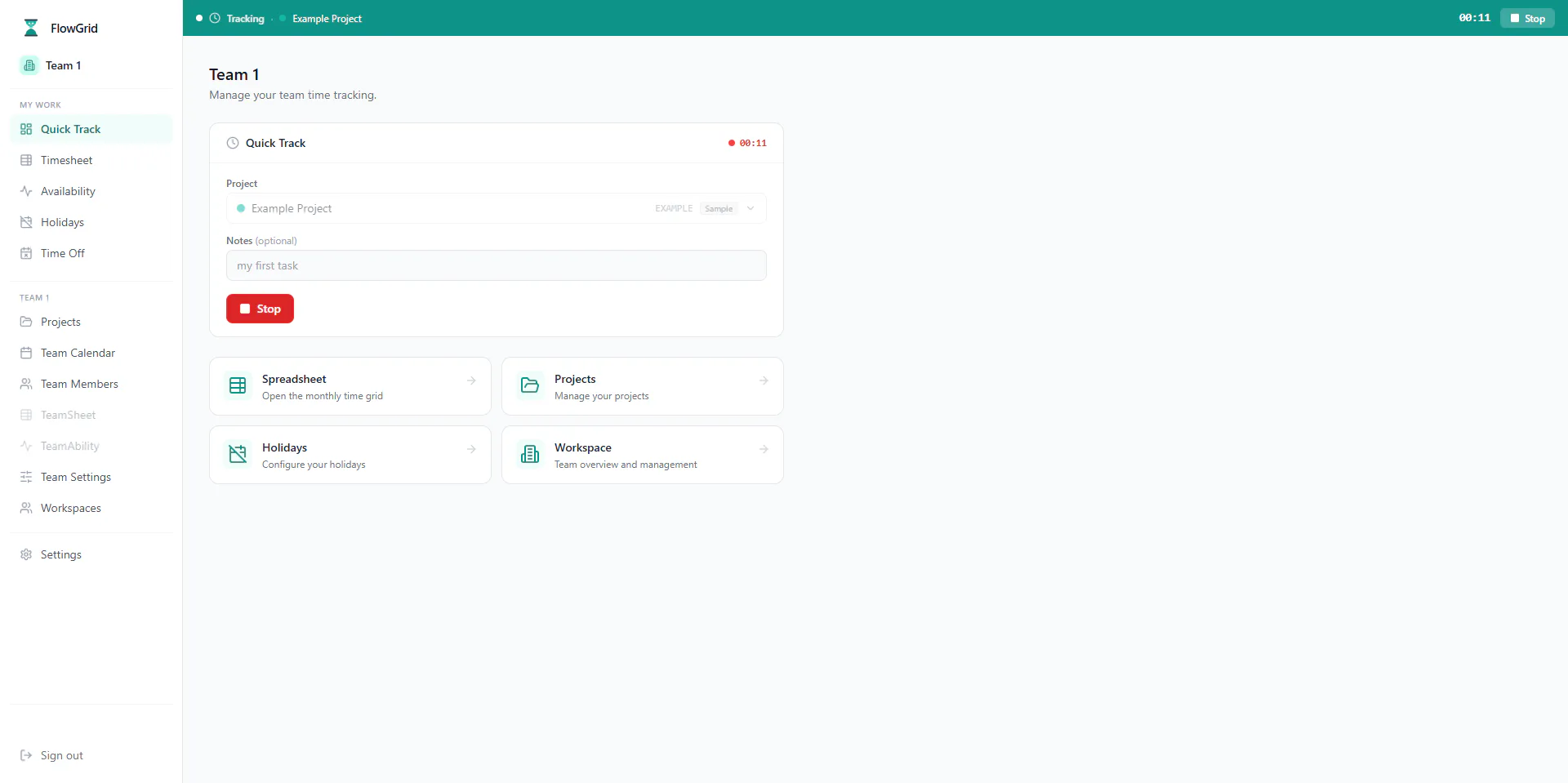Stop tracking from the top bar button
The width and height of the screenshot is (1568, 783).
coord(1527,18)
